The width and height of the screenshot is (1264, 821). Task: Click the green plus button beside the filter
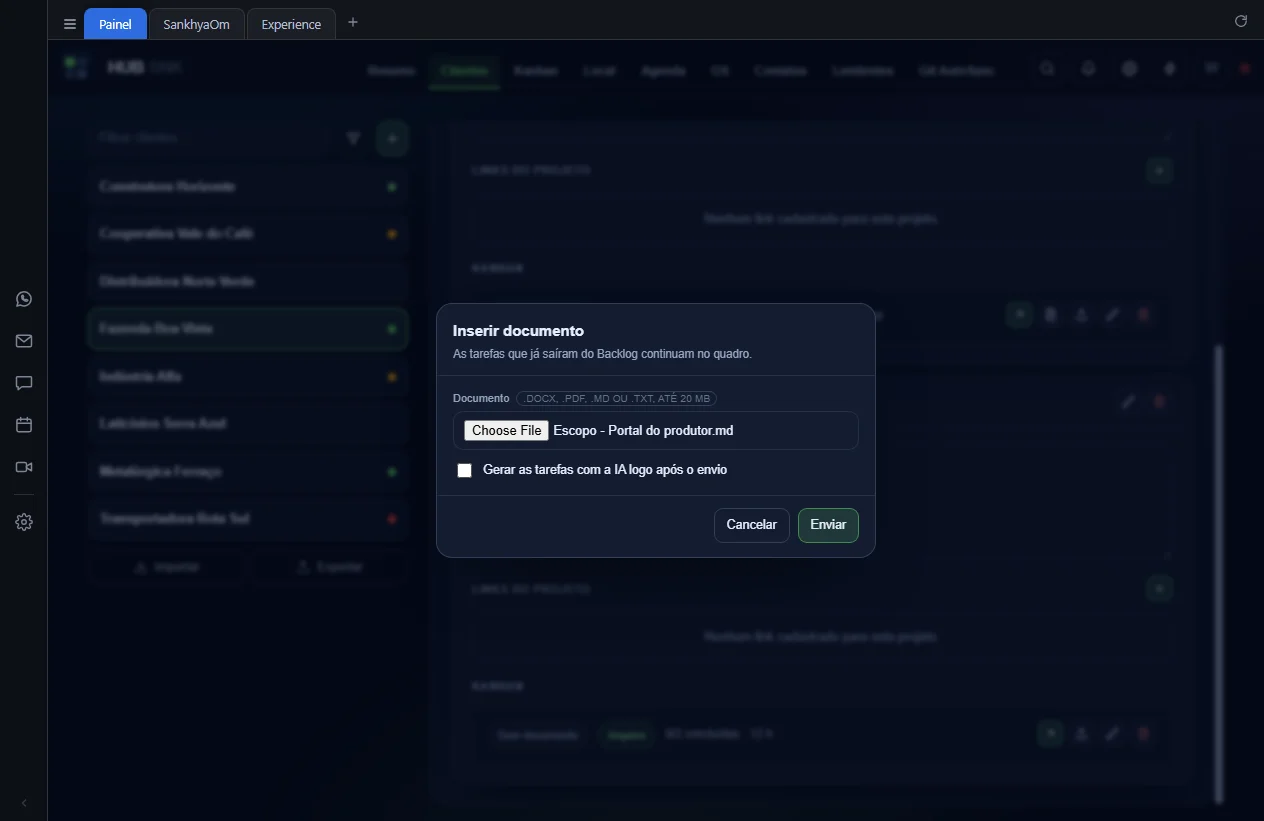(392, 138)
